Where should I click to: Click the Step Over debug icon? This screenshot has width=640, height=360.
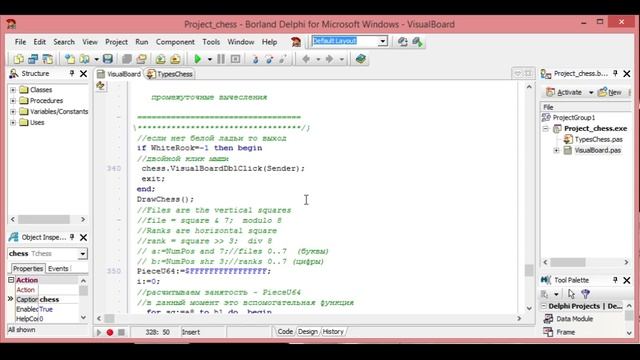pyautogui.click(x=269, y=59)
